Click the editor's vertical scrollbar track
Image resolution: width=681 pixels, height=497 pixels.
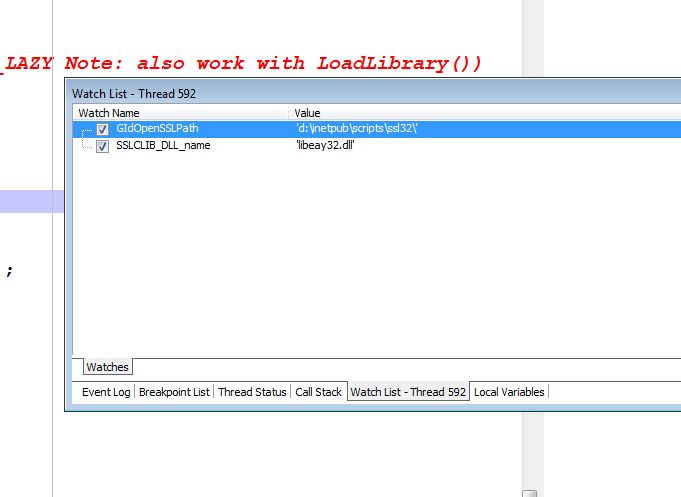530,450
